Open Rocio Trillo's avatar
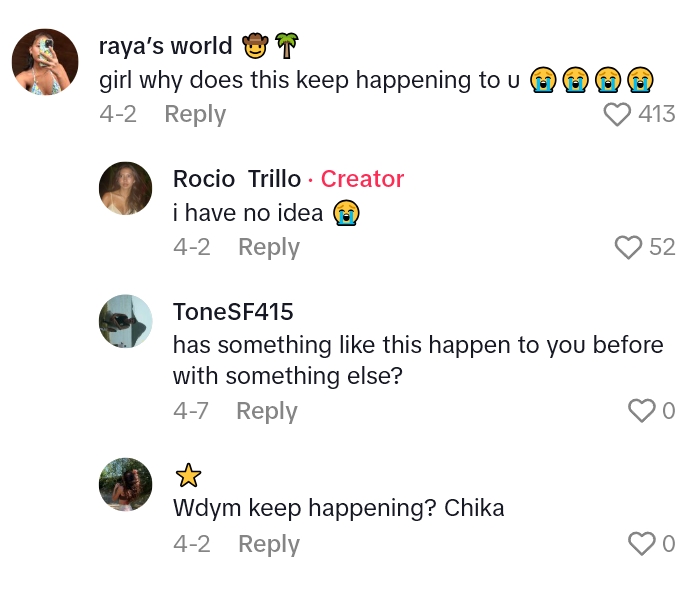 click(x=126, y=189)
